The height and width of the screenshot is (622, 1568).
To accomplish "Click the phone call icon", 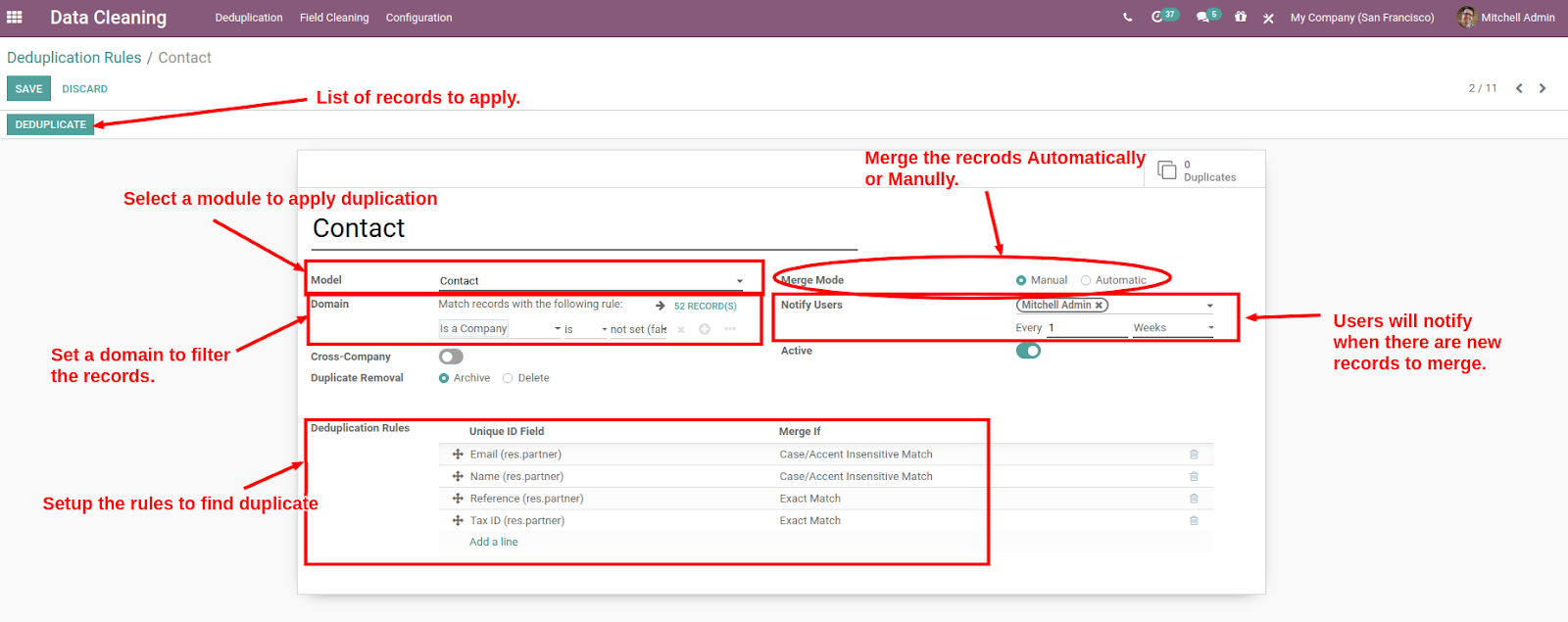I will pyautogui.click(x=1127, y=17).
